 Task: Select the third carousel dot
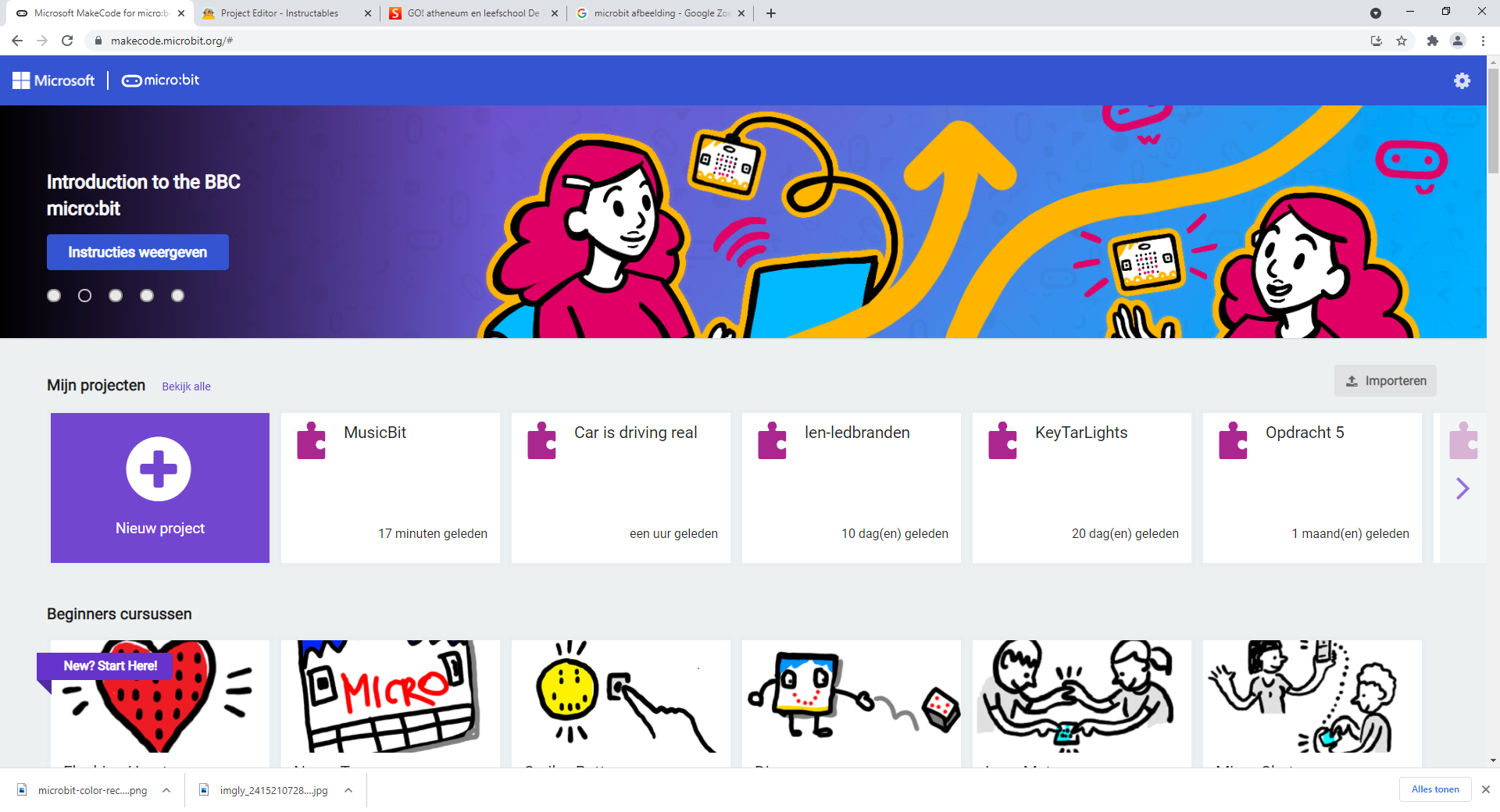pos(116,295)
